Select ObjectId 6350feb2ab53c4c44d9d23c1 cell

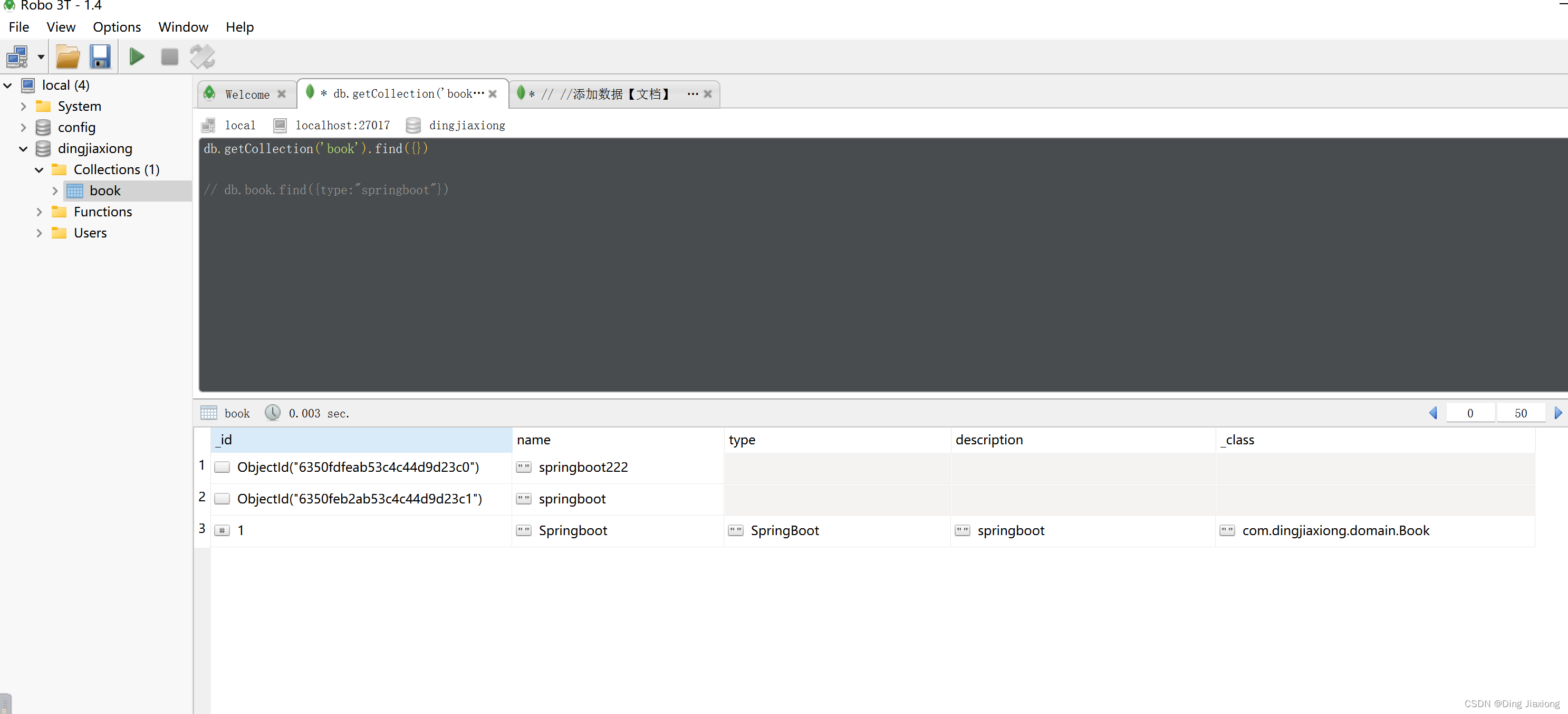(362, 499)
